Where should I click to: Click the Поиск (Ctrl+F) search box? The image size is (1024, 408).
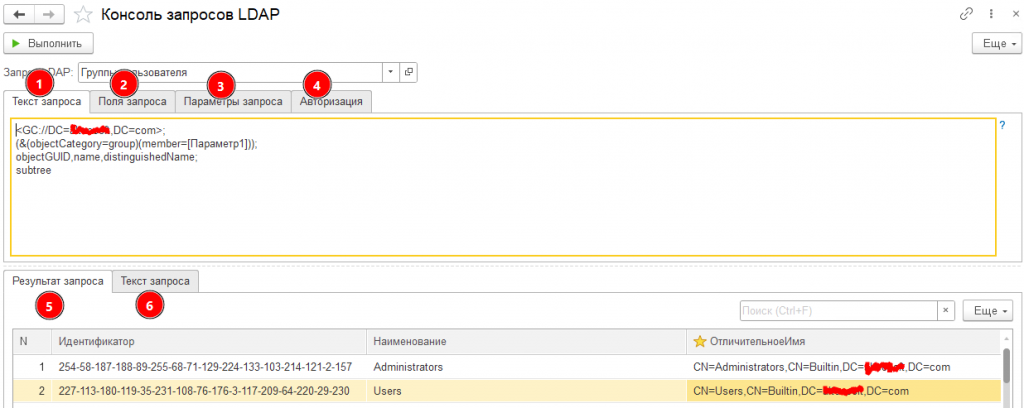(839, 311)
